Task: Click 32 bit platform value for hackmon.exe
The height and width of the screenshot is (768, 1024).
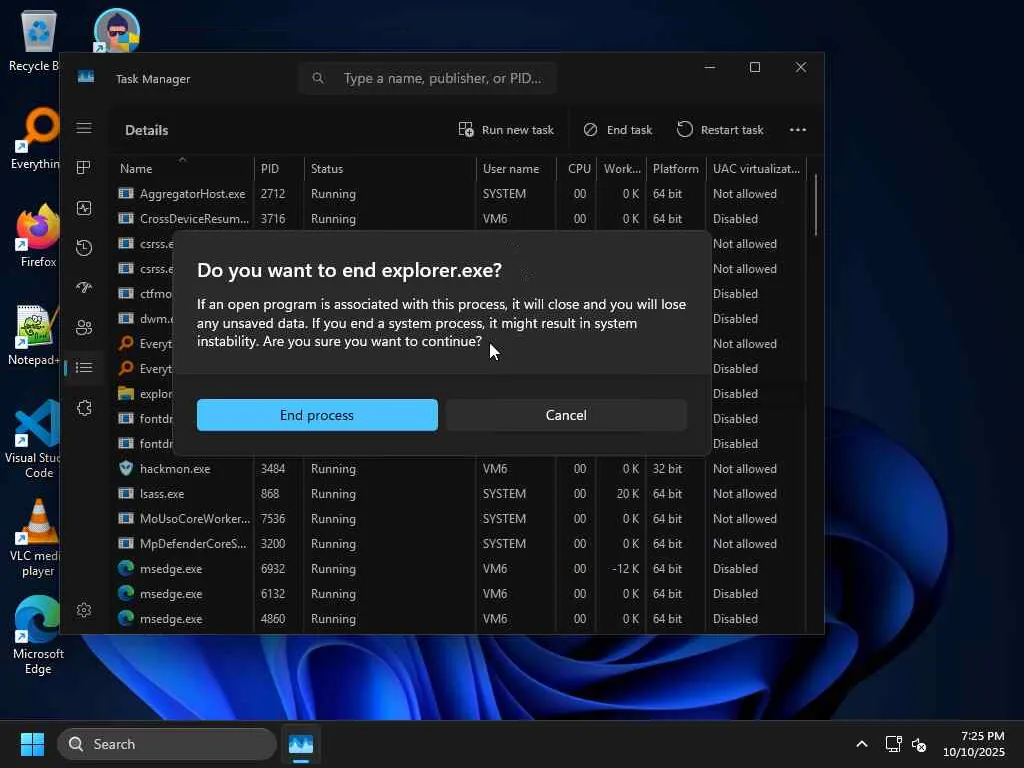Action: click(667, 469)
